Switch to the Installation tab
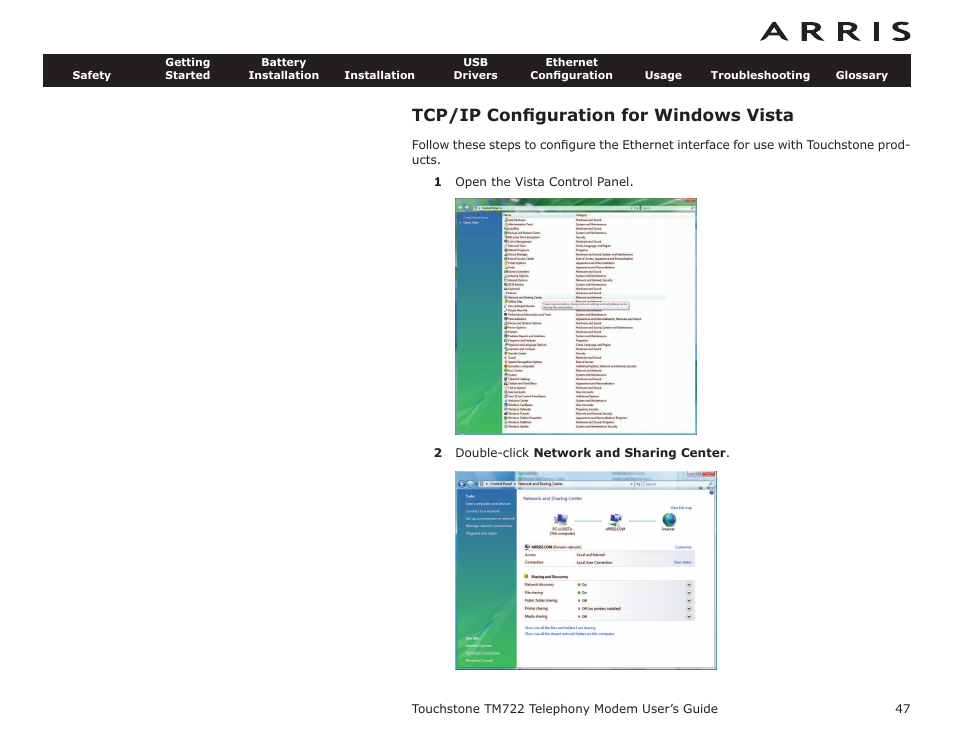The height and width of the screenshot is (738, 954). [379, 75]
